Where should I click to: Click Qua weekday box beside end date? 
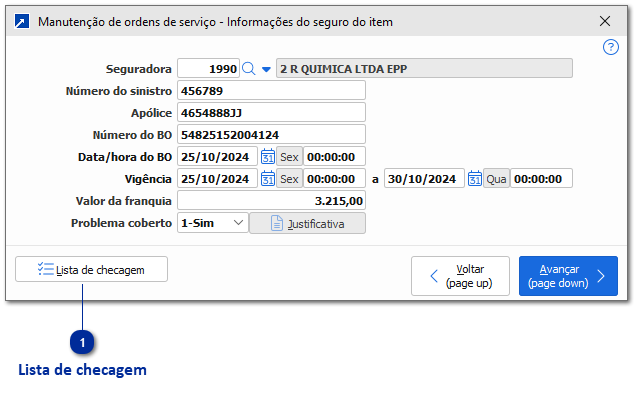pyautogui.click(x=496, y=179)
